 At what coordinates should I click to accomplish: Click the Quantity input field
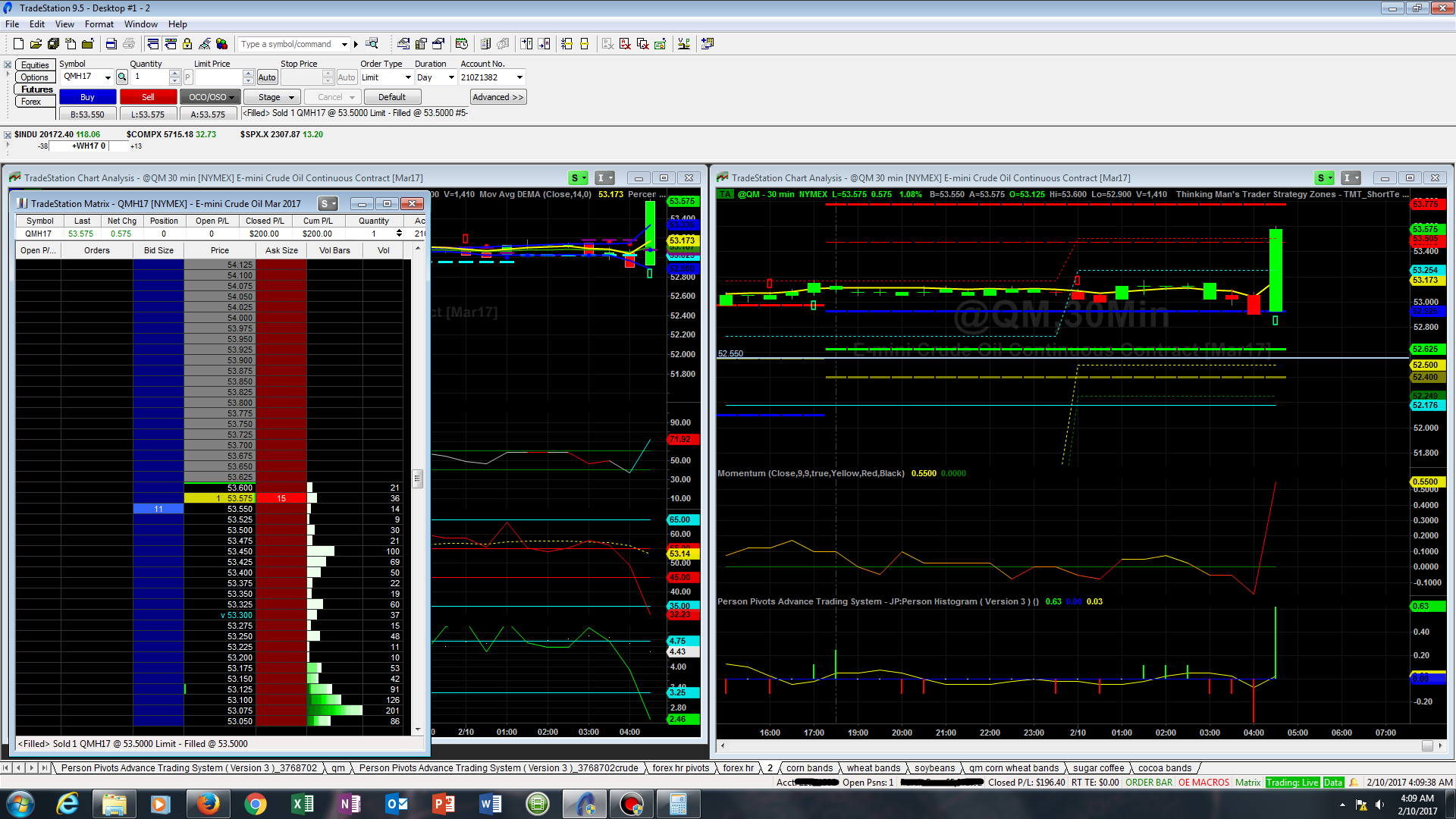coord(150,77)
